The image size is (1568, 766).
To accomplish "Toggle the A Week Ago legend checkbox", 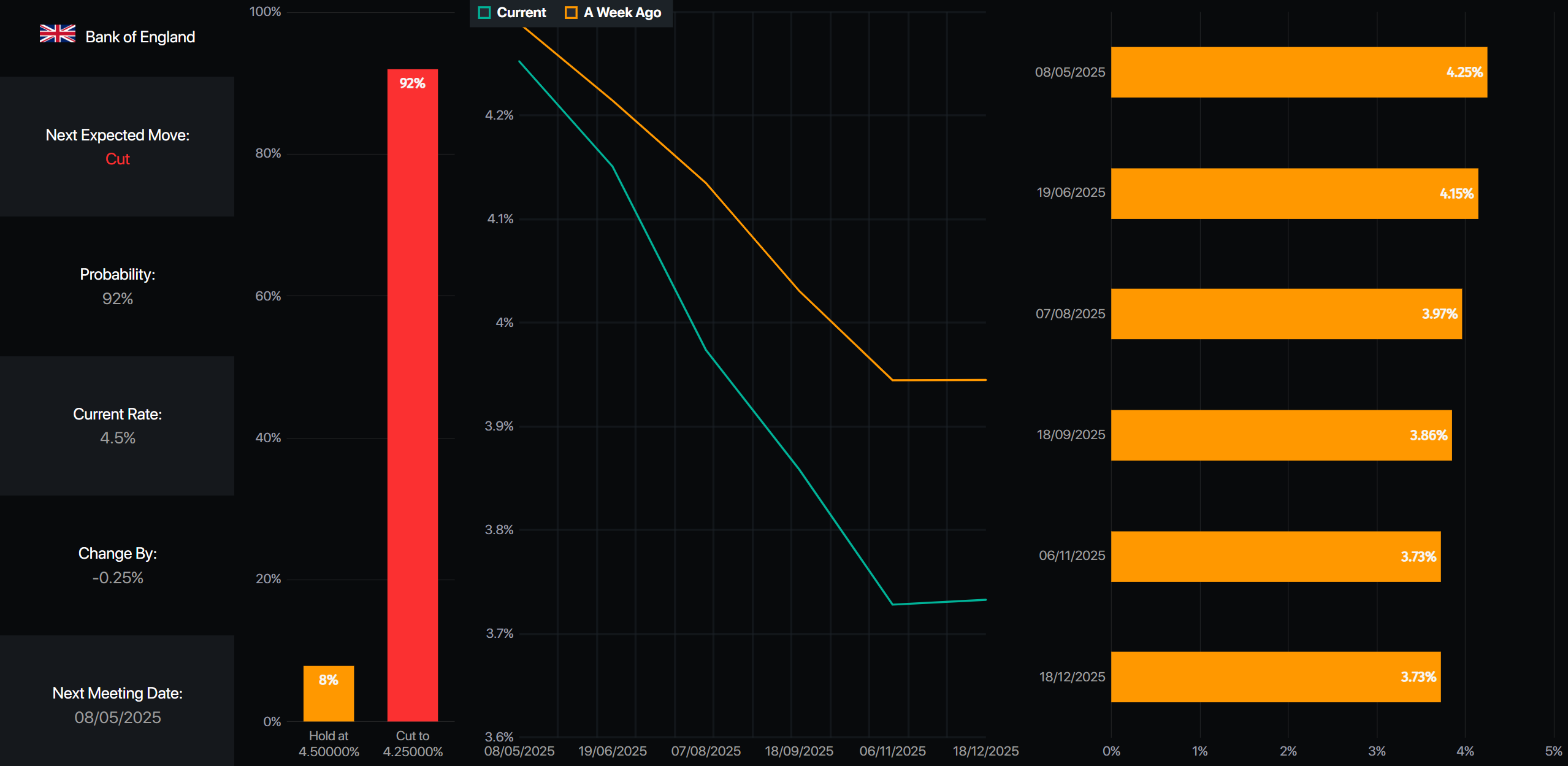I will coord(571,13).
